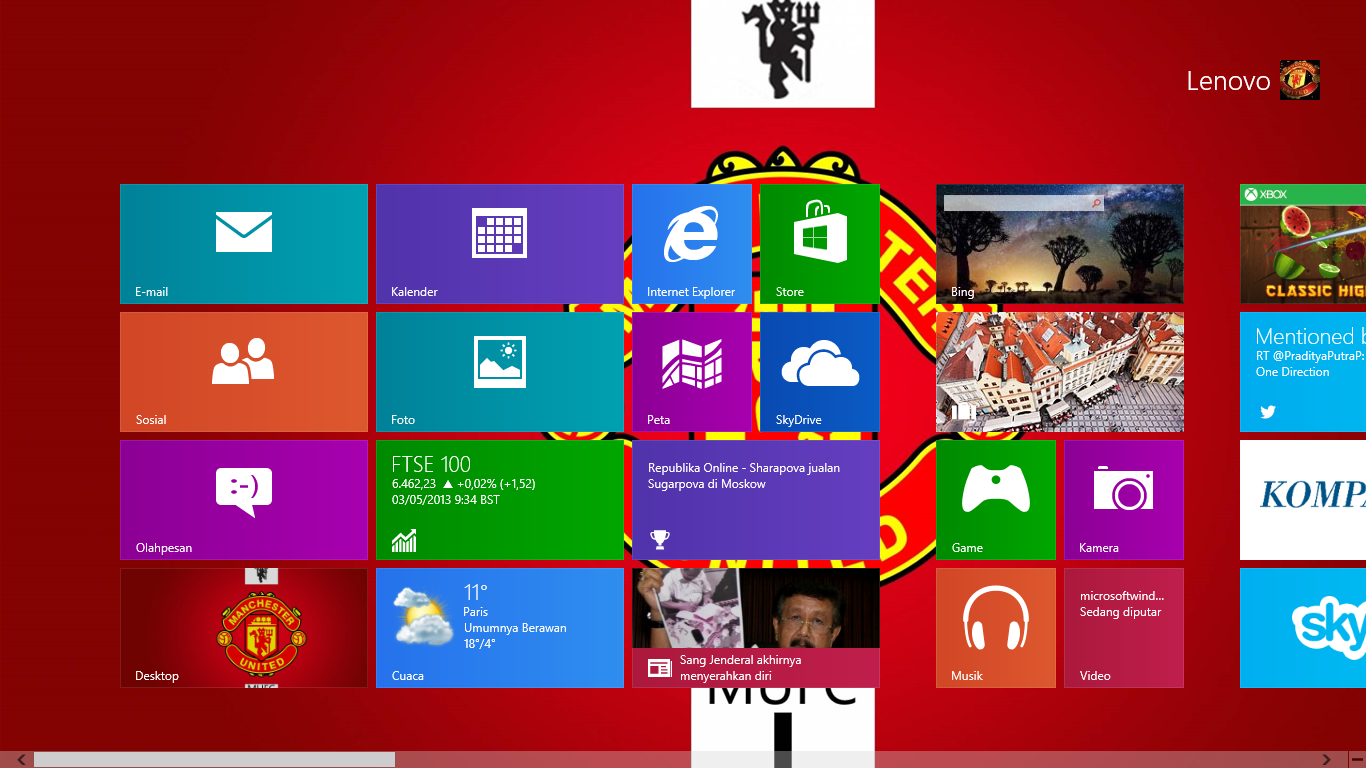Open the Kompas news tile
Screen dimensions: 1366x768
1303,500
